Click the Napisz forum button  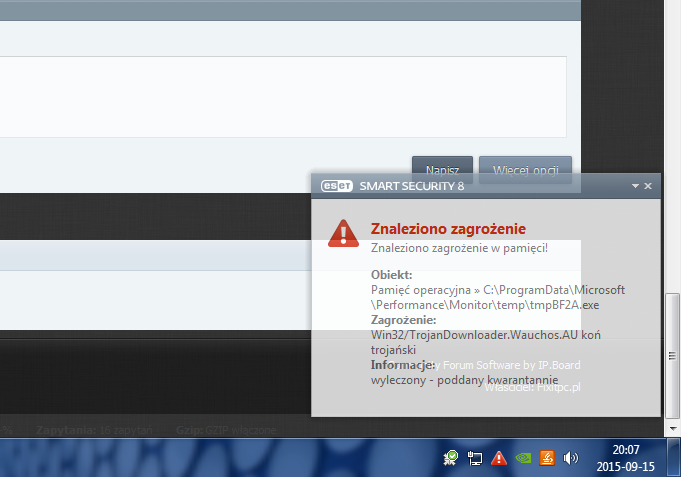[442, 170]
